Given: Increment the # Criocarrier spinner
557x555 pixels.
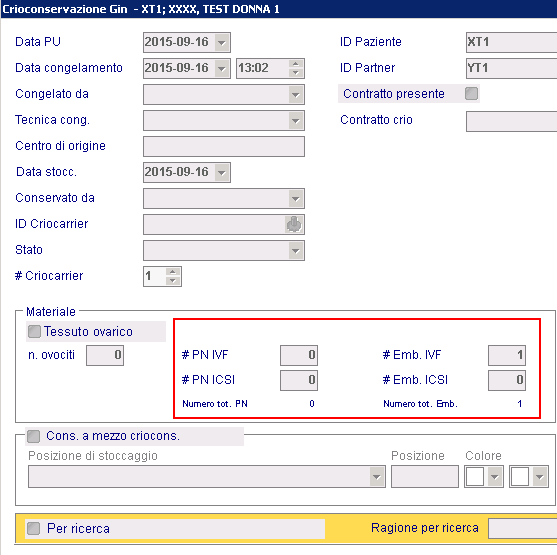Looking at the screenshot, I should coord(173,272).
